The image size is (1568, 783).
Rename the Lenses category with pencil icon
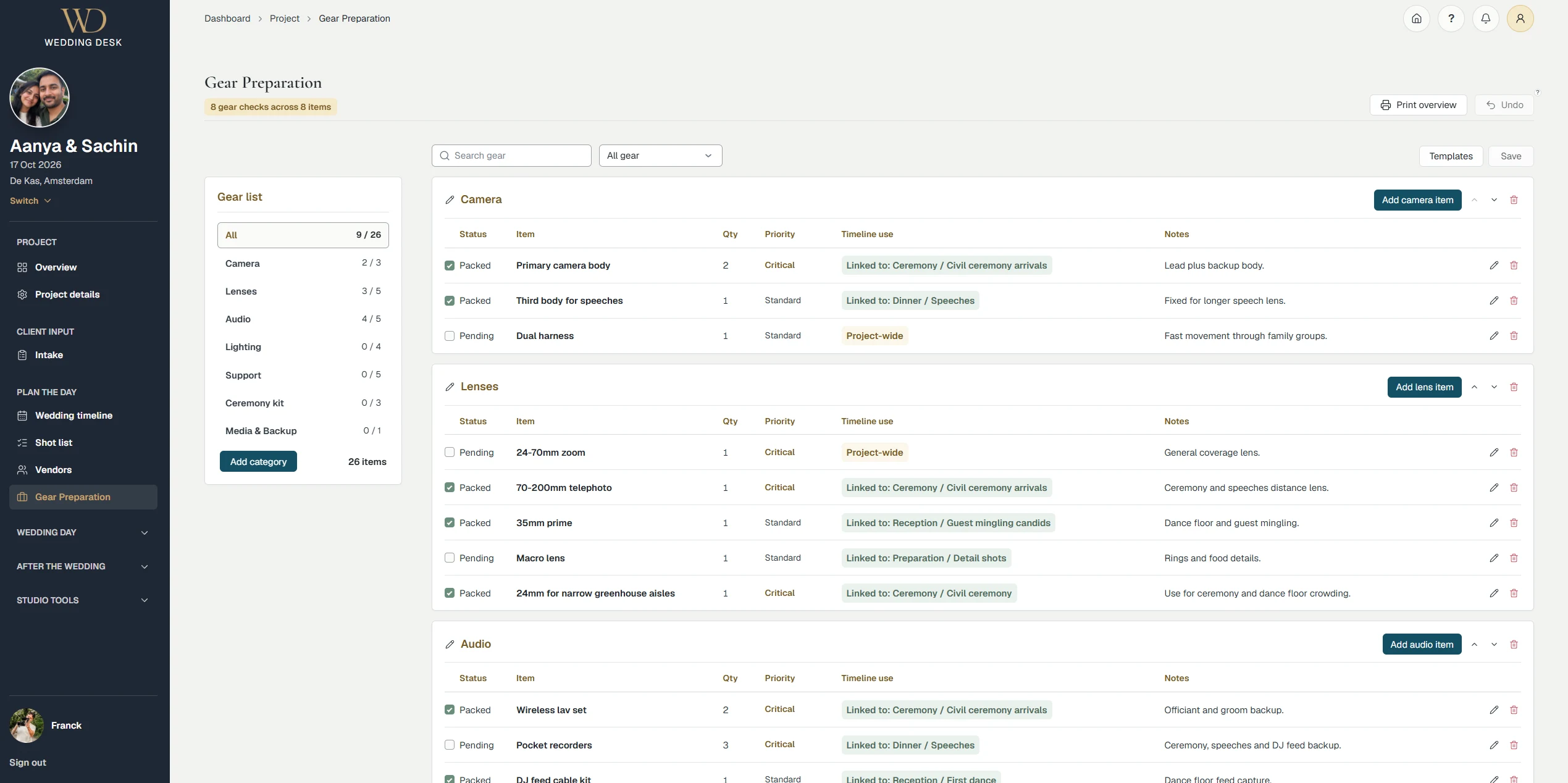(450, 387)
